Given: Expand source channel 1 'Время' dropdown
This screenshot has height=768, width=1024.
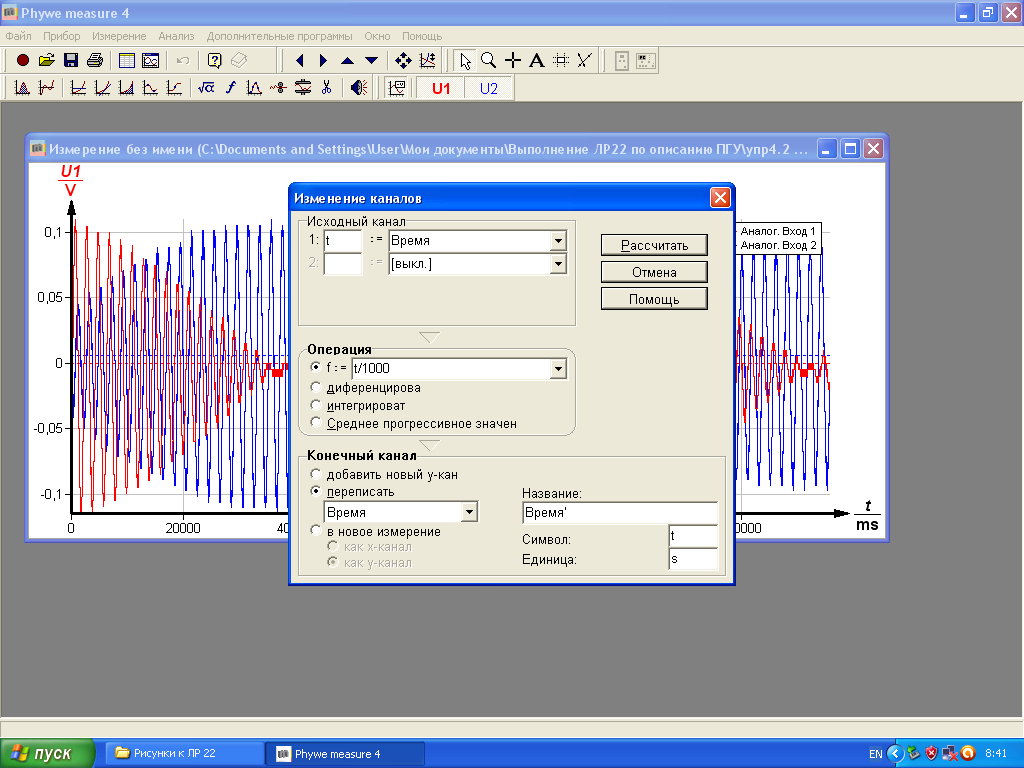Looking at the screenshot, I should click(558, 241).
